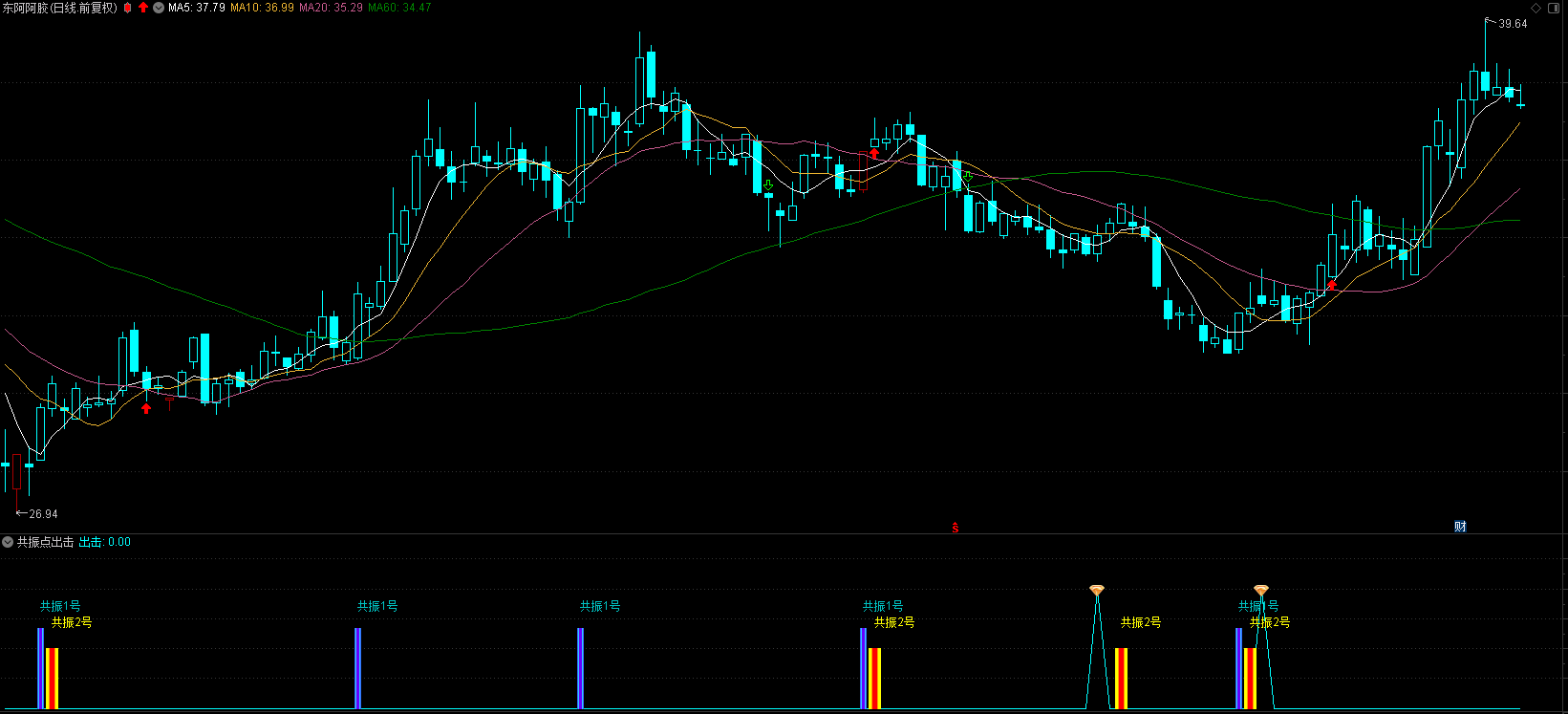The height and width of the screenshot is (714, 1568).
Task: Click the red candlestick icon beside the stock title
Action: pos(128,8)
